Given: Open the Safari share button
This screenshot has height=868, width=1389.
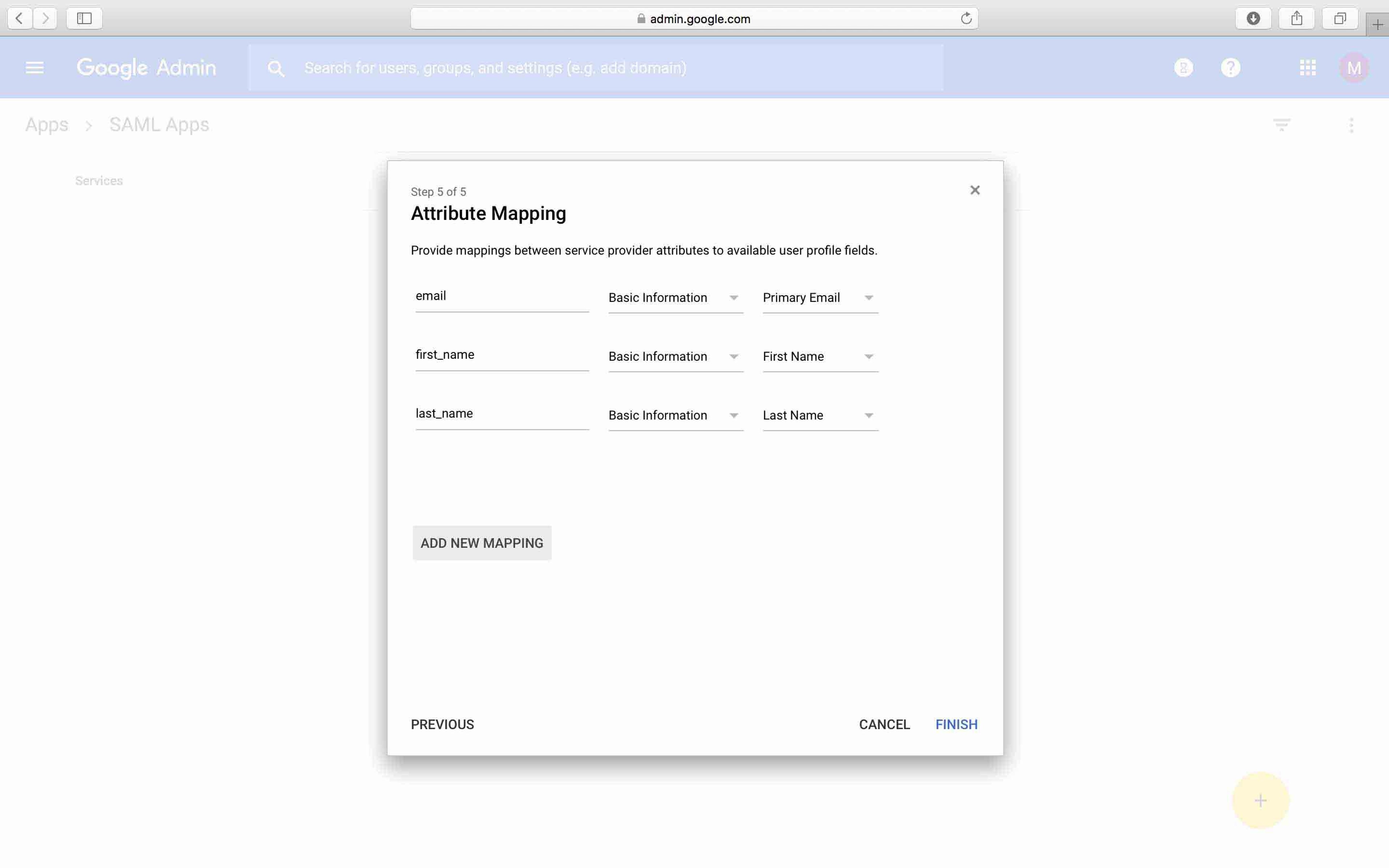Looking at the screenshot, I should click(1297, 18).
